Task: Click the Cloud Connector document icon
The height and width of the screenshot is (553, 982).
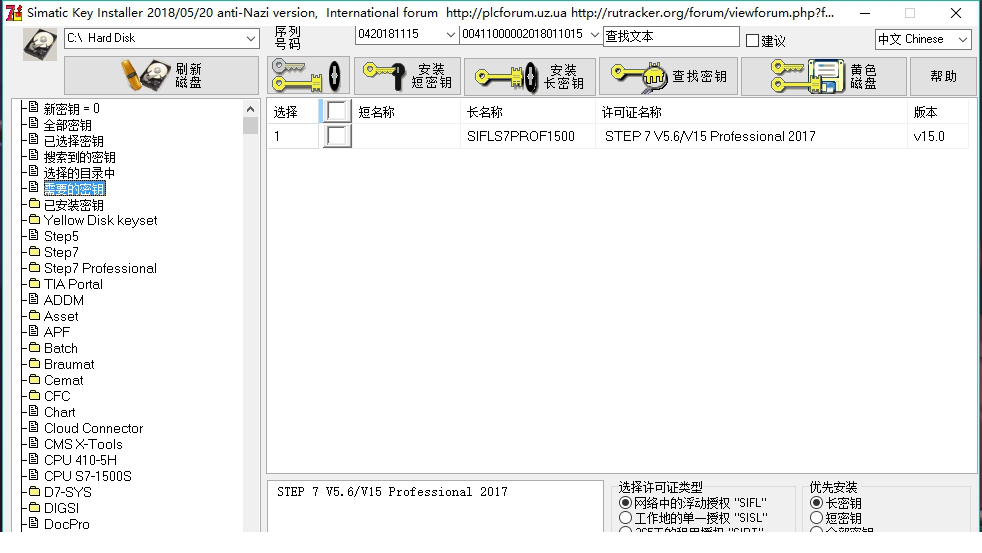Action: tap(34, 427)
